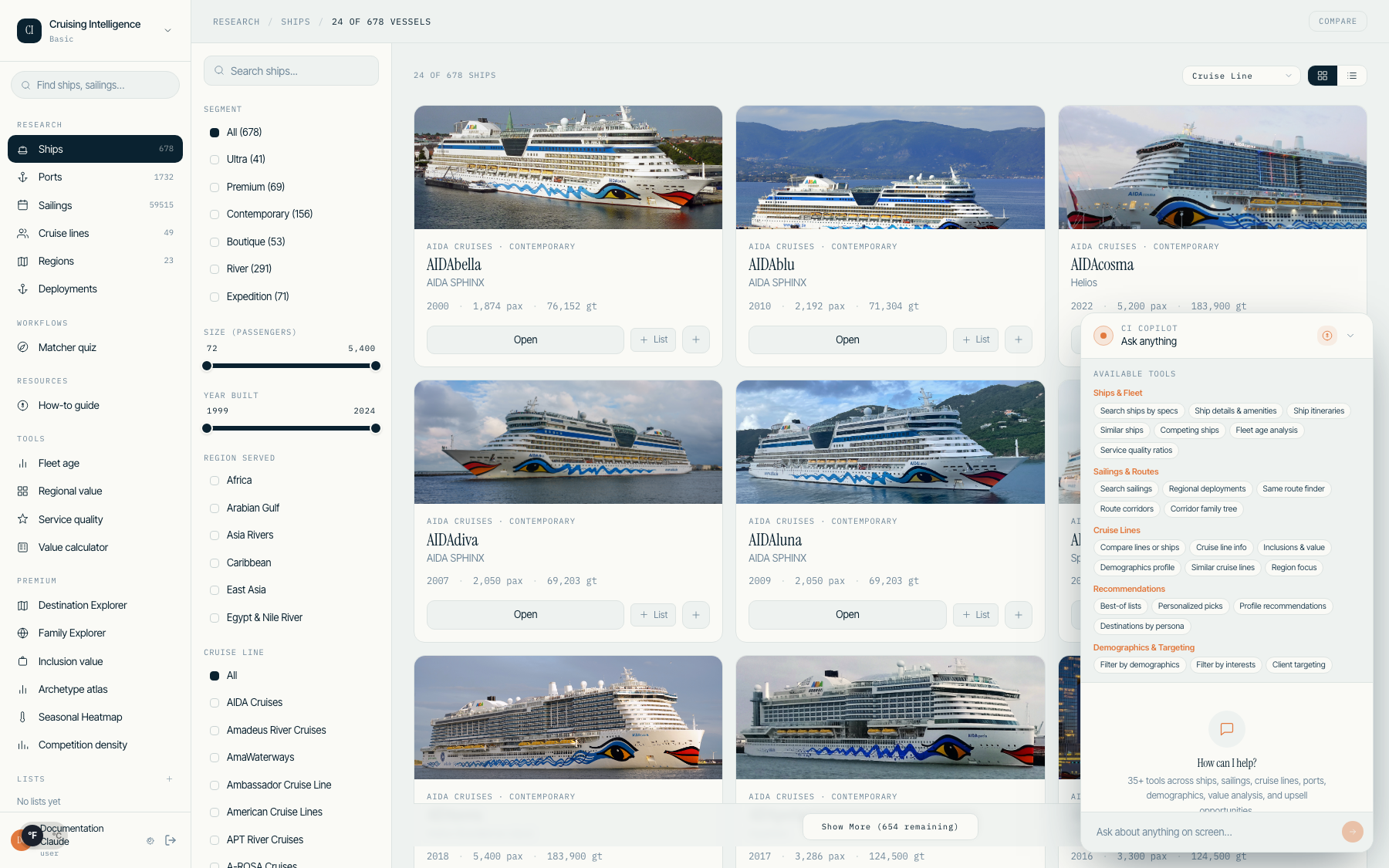Click the Cruise lines people icon
Viewport: 1389px width, 868px height.
tap(23, 233)
